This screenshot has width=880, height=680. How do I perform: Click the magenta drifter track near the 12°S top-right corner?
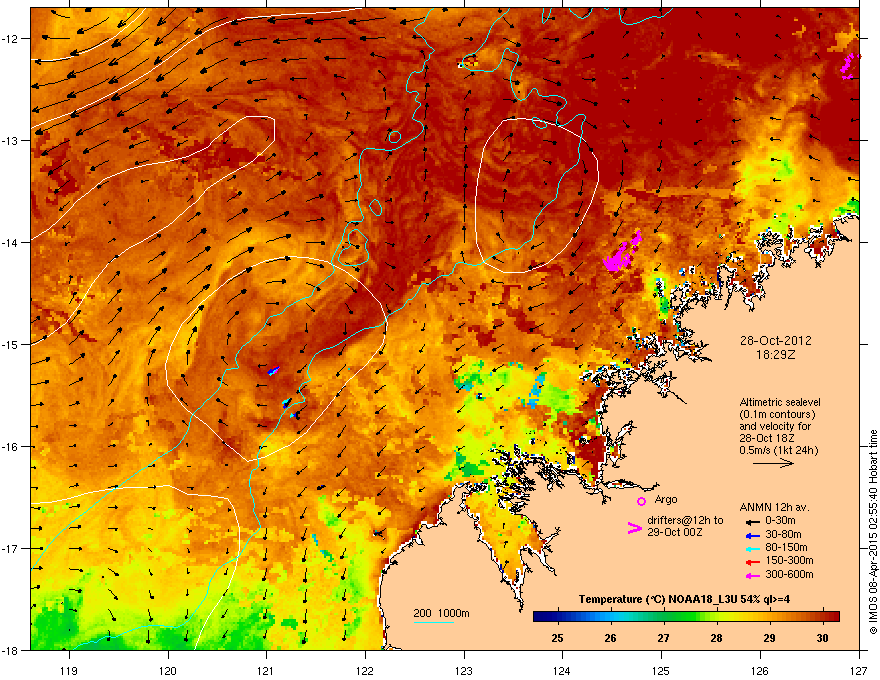(x=849, y=66)
